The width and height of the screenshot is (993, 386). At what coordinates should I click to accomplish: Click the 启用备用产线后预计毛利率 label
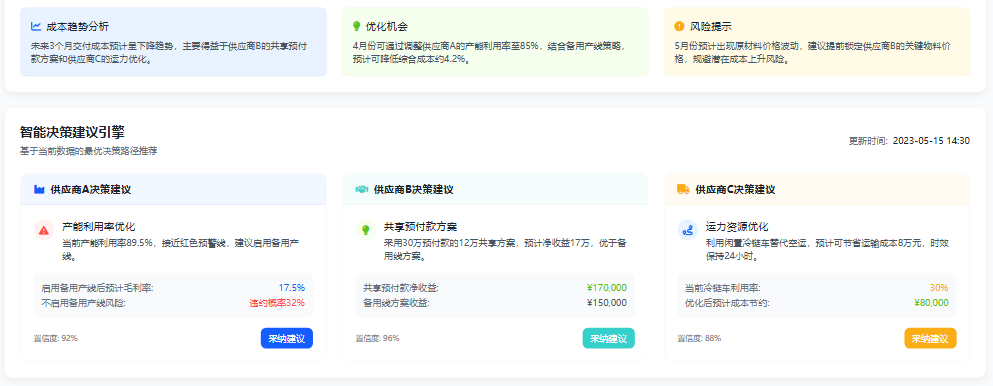(98, 288)
